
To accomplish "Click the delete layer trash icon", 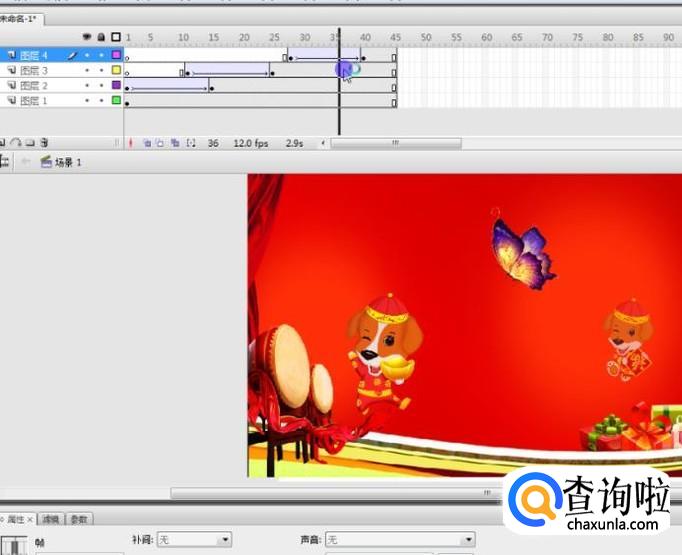I will pyautogui.click(x=44, y=143).
